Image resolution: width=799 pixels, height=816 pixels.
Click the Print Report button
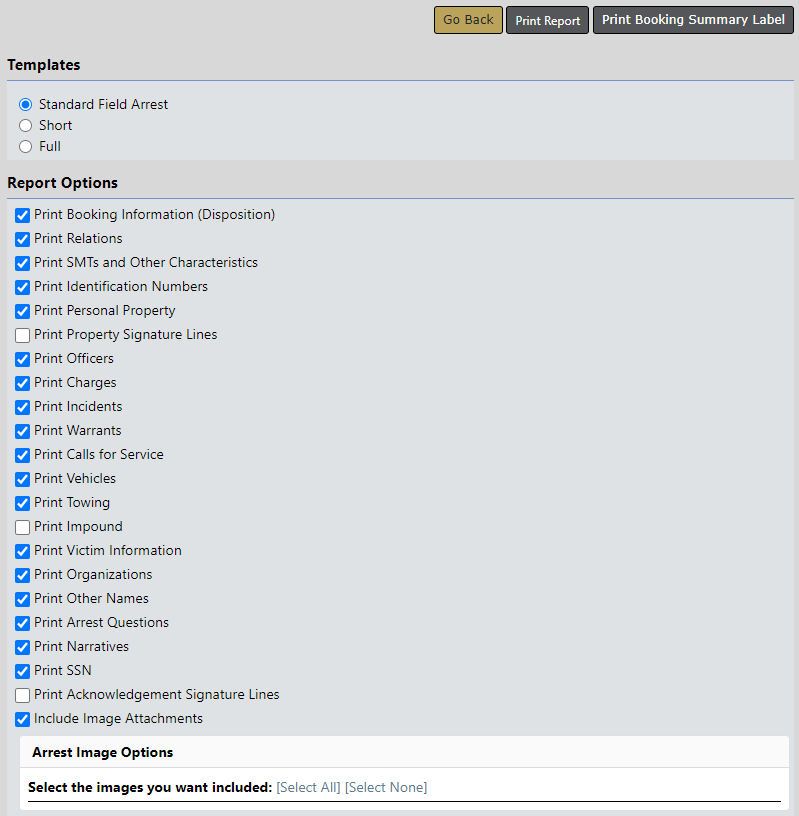click(547, 20)
